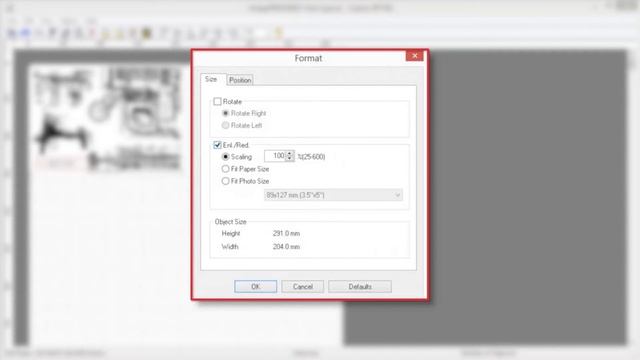Choose Fit Paper Size option

pos(225,169)
